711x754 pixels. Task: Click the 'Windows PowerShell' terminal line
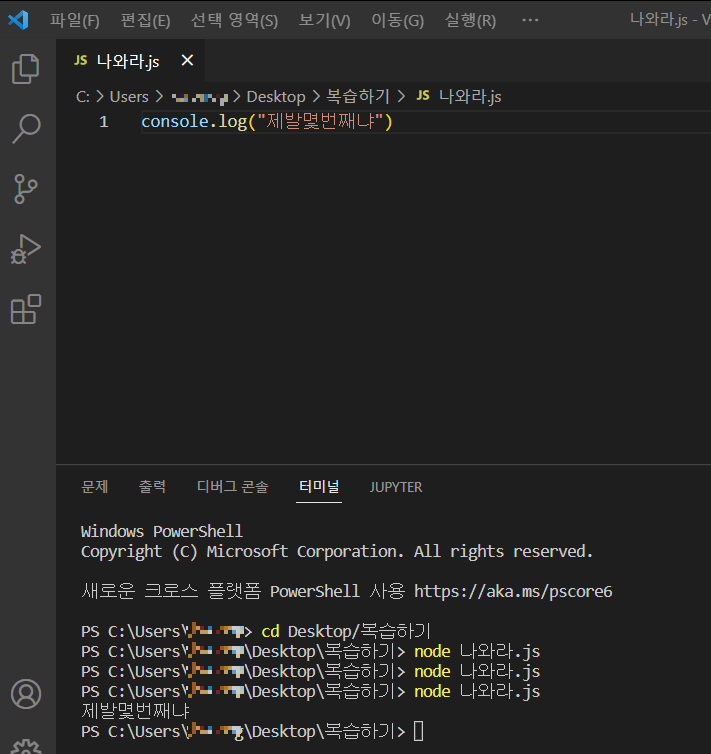(x=162, y=531)
